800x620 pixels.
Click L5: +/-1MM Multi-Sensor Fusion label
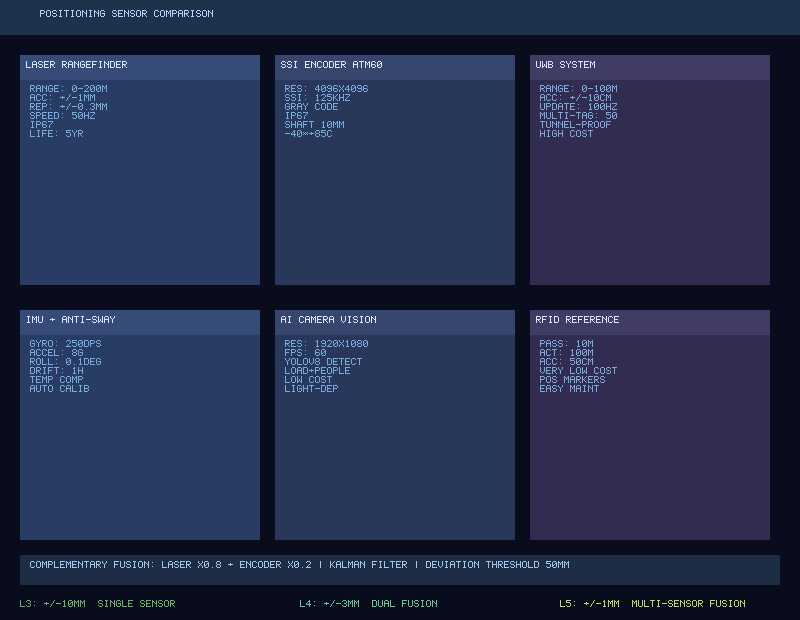(x=652, y=604)
